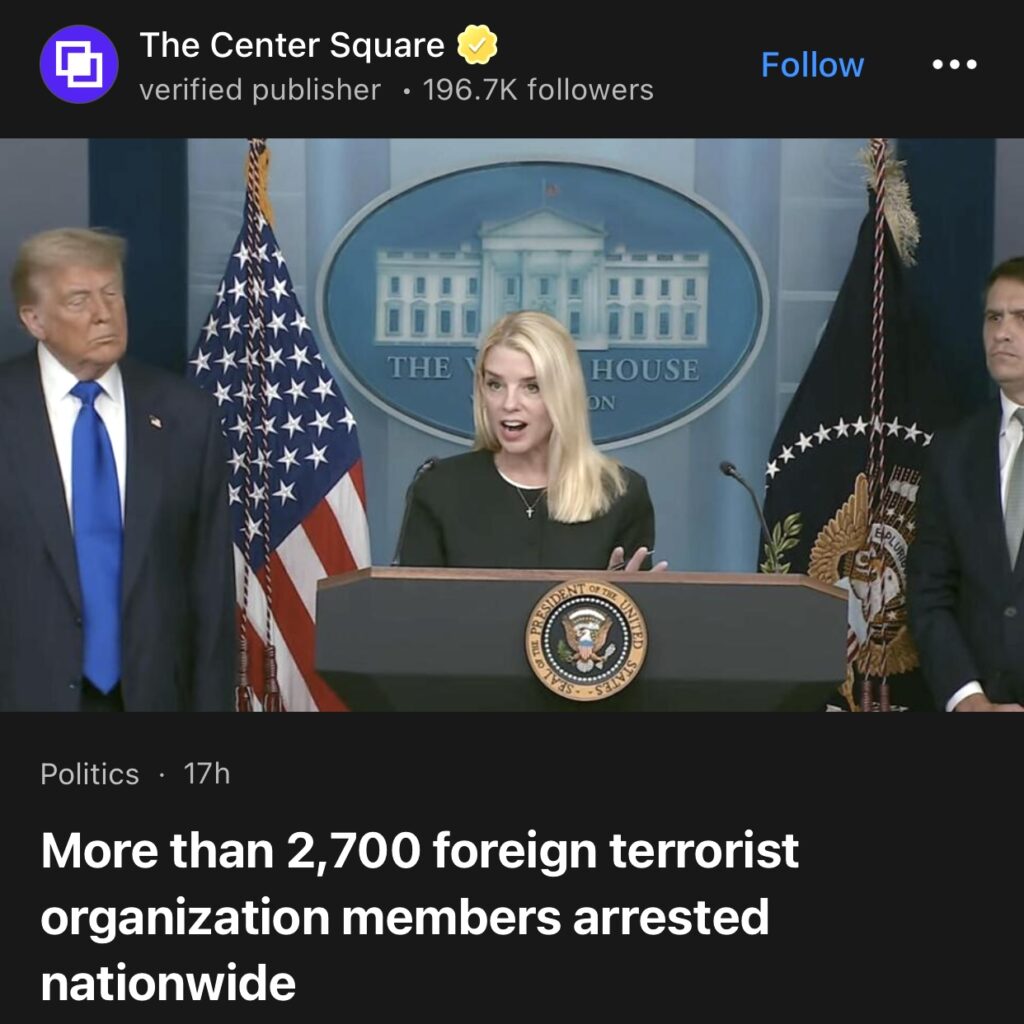Tap the man wearing the blue tie
Image resolution: width=1024 pixels, height=1024 pixels.
[x=108, y=470]
